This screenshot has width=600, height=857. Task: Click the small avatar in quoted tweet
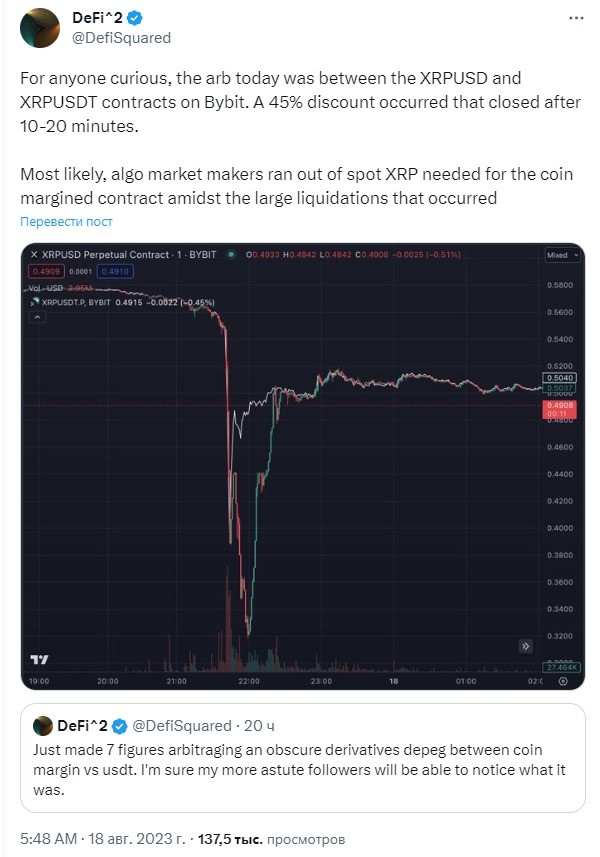43,726
